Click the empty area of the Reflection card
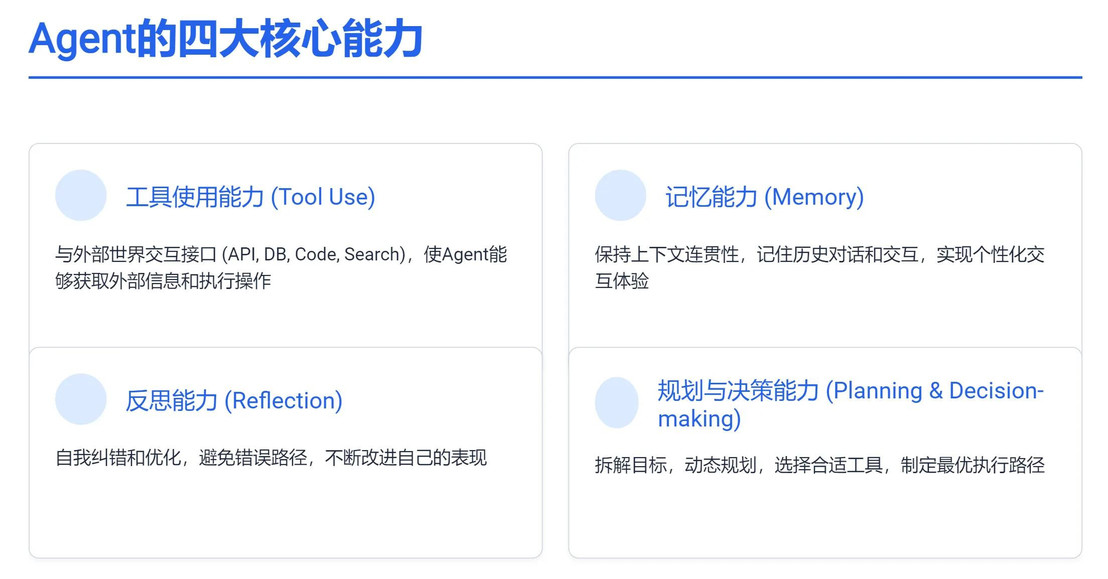1108x579 pixels. coord(285,513)
